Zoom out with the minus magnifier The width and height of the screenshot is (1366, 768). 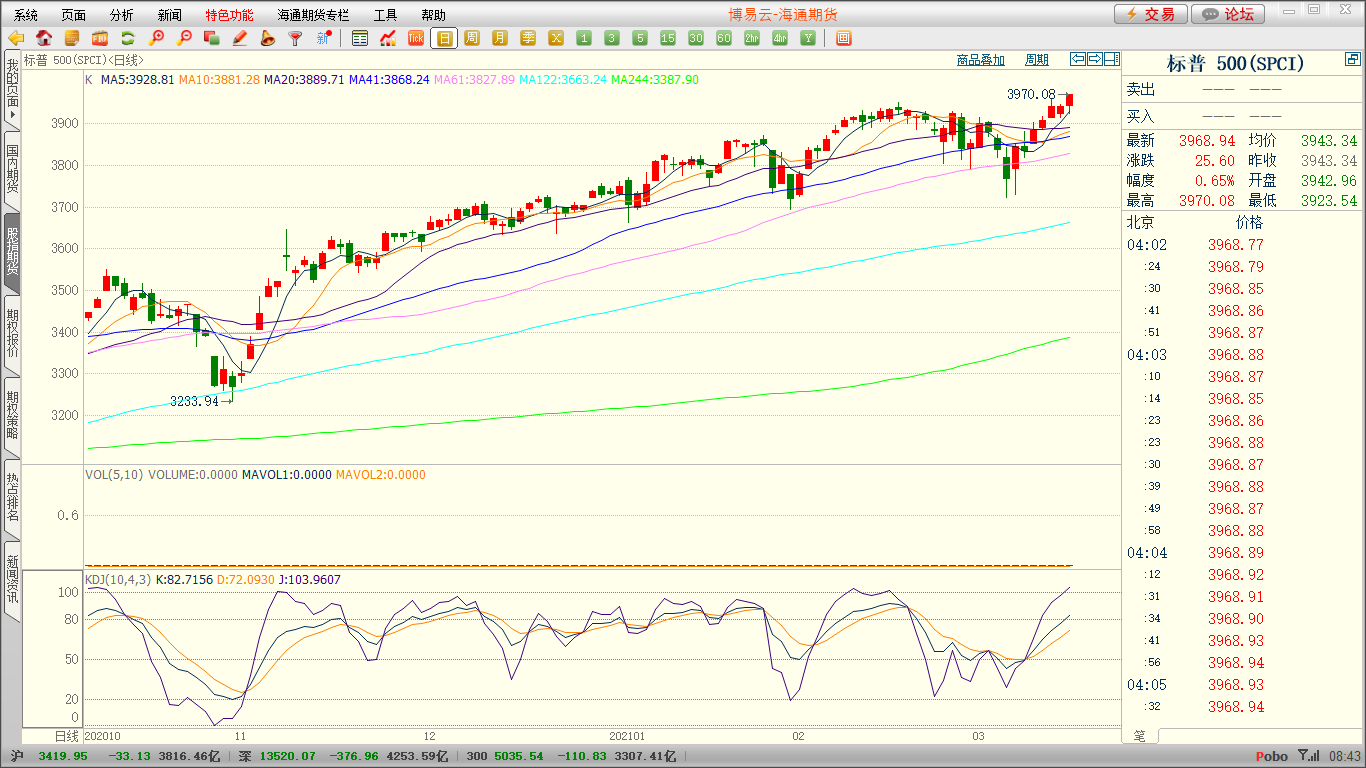184,38
